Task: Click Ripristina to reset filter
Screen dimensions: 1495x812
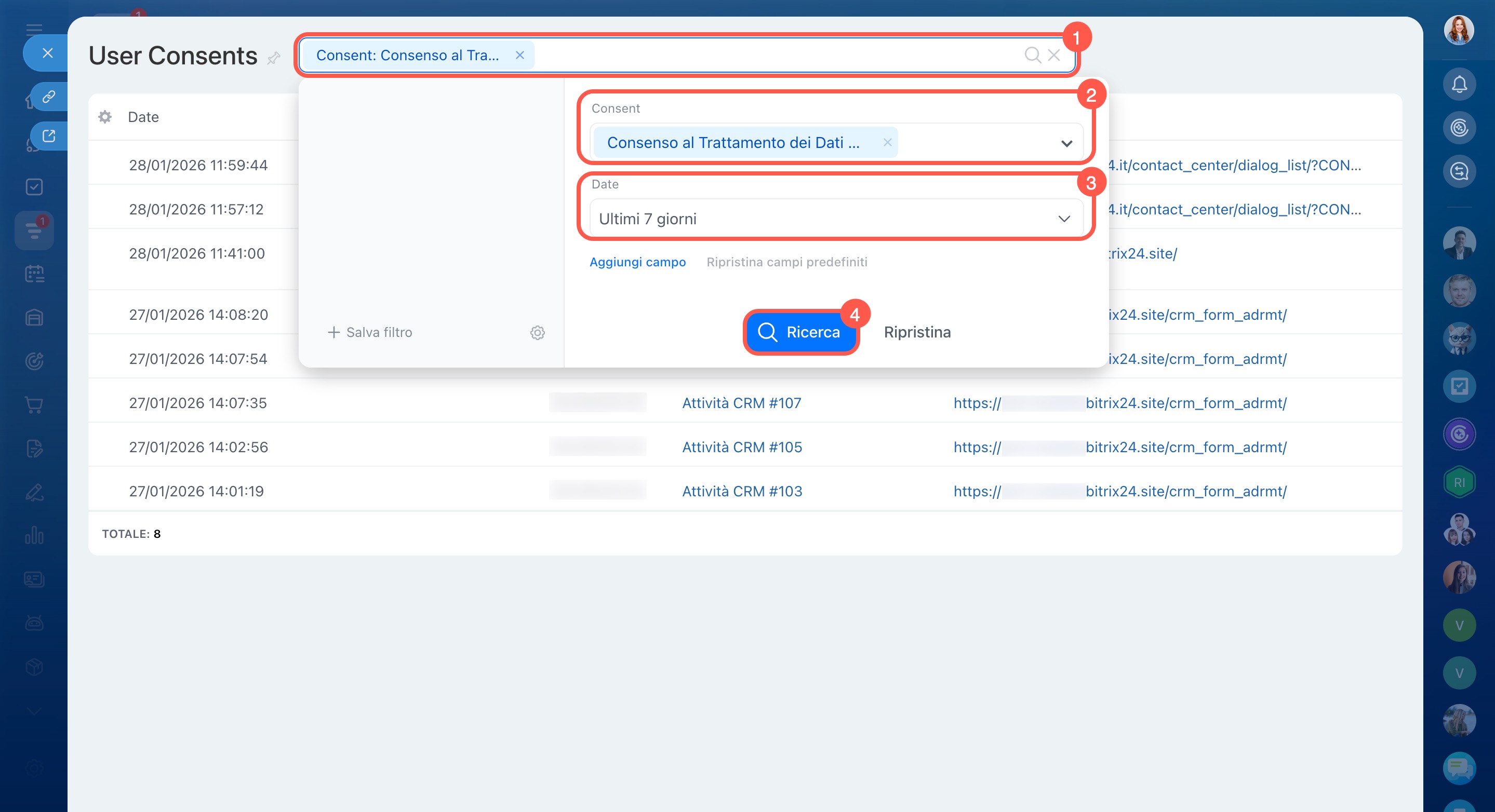Action: pos(917,332)
